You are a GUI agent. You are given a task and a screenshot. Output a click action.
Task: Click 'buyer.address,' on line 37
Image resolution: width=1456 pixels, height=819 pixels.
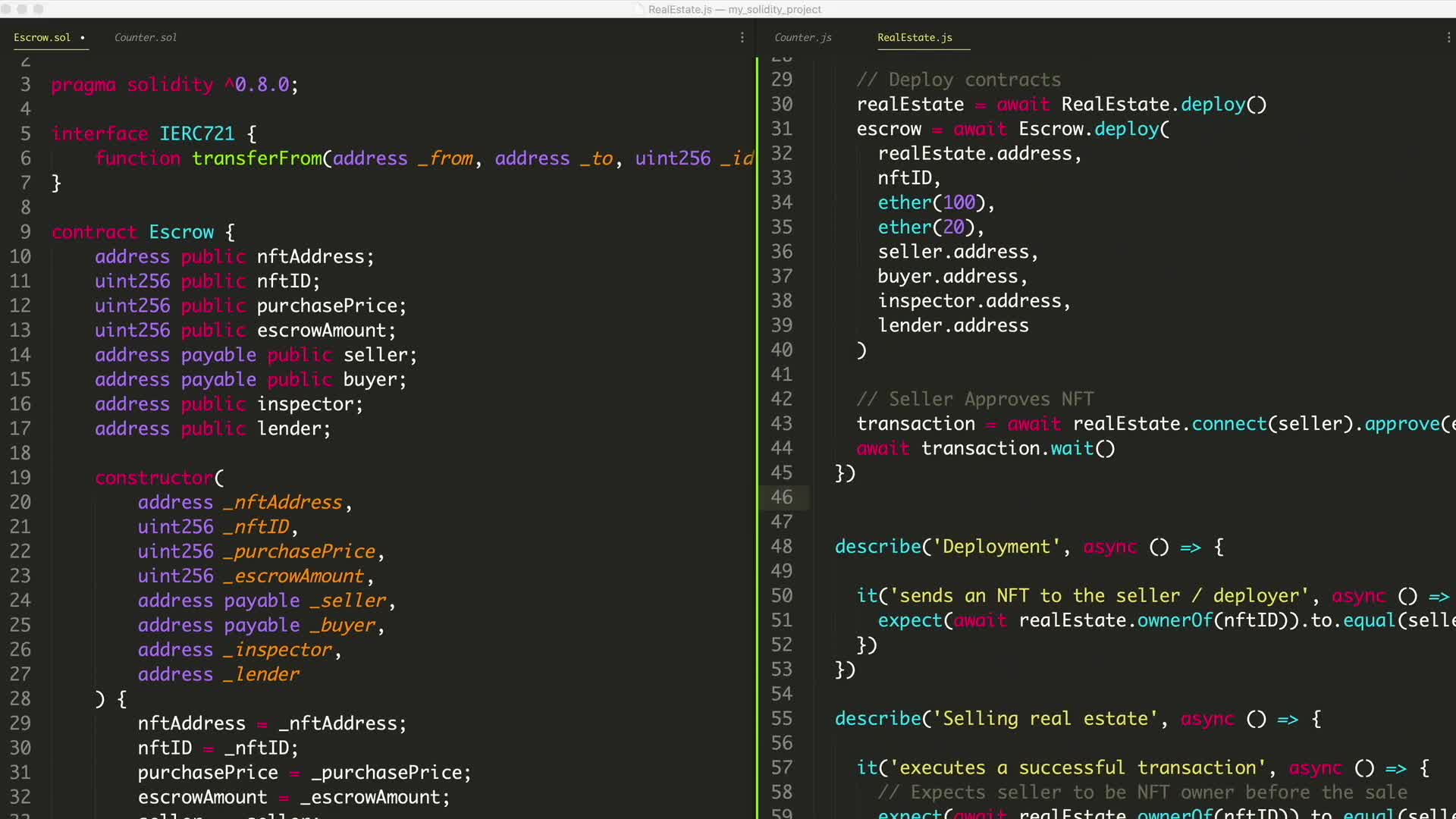tap(953, 276)
